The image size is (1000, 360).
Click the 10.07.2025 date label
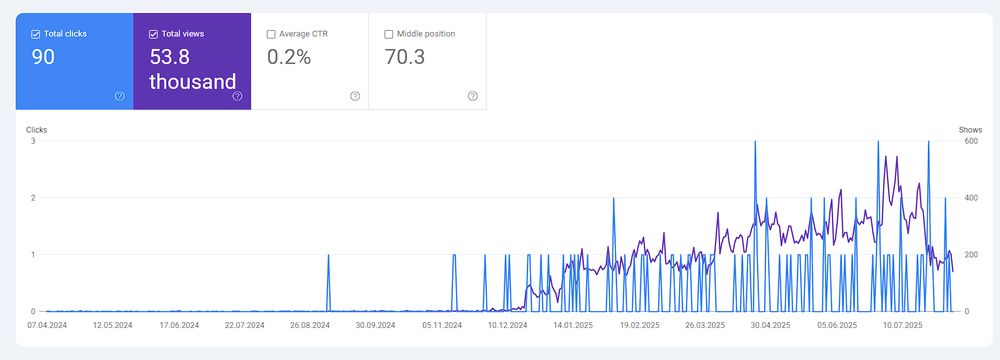[902, 325]
